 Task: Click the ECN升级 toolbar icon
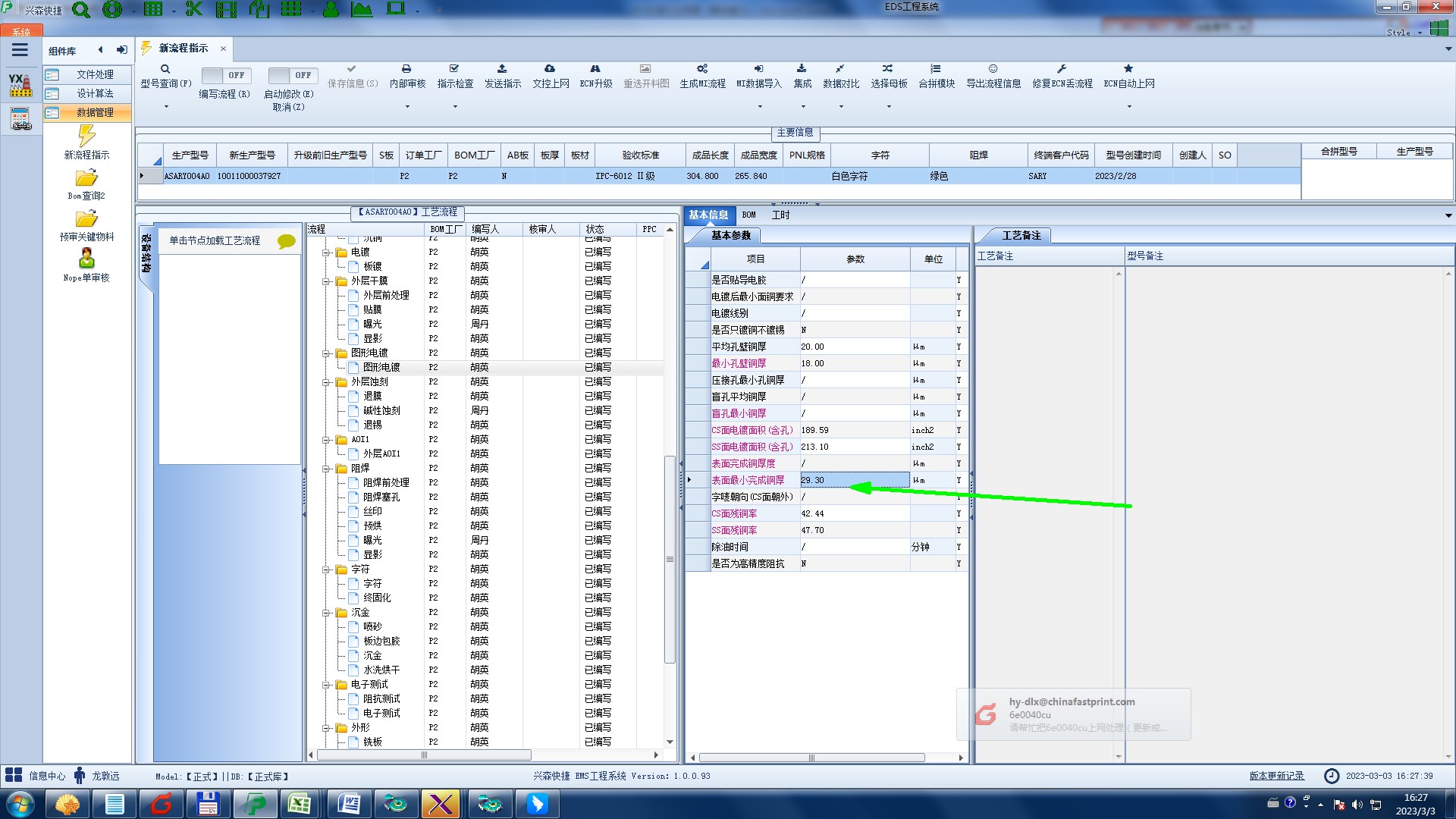[595, 69]
